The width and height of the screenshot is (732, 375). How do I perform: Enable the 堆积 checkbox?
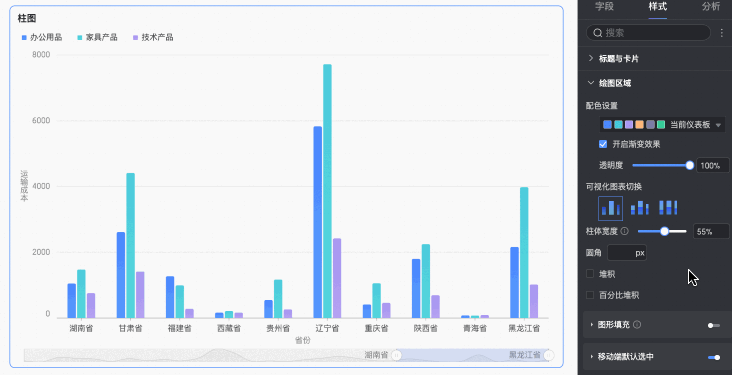[x=590, y=274]
